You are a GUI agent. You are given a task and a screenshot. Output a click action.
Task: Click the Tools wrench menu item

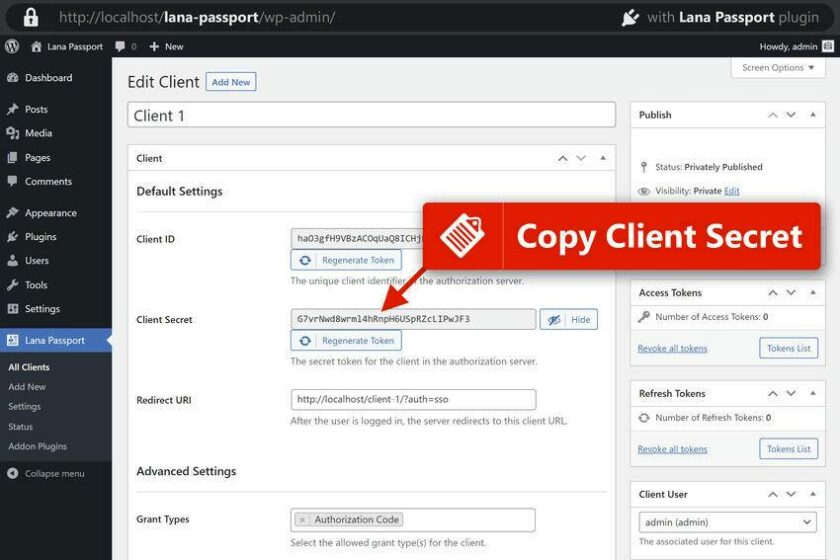(x=36, y=285)
